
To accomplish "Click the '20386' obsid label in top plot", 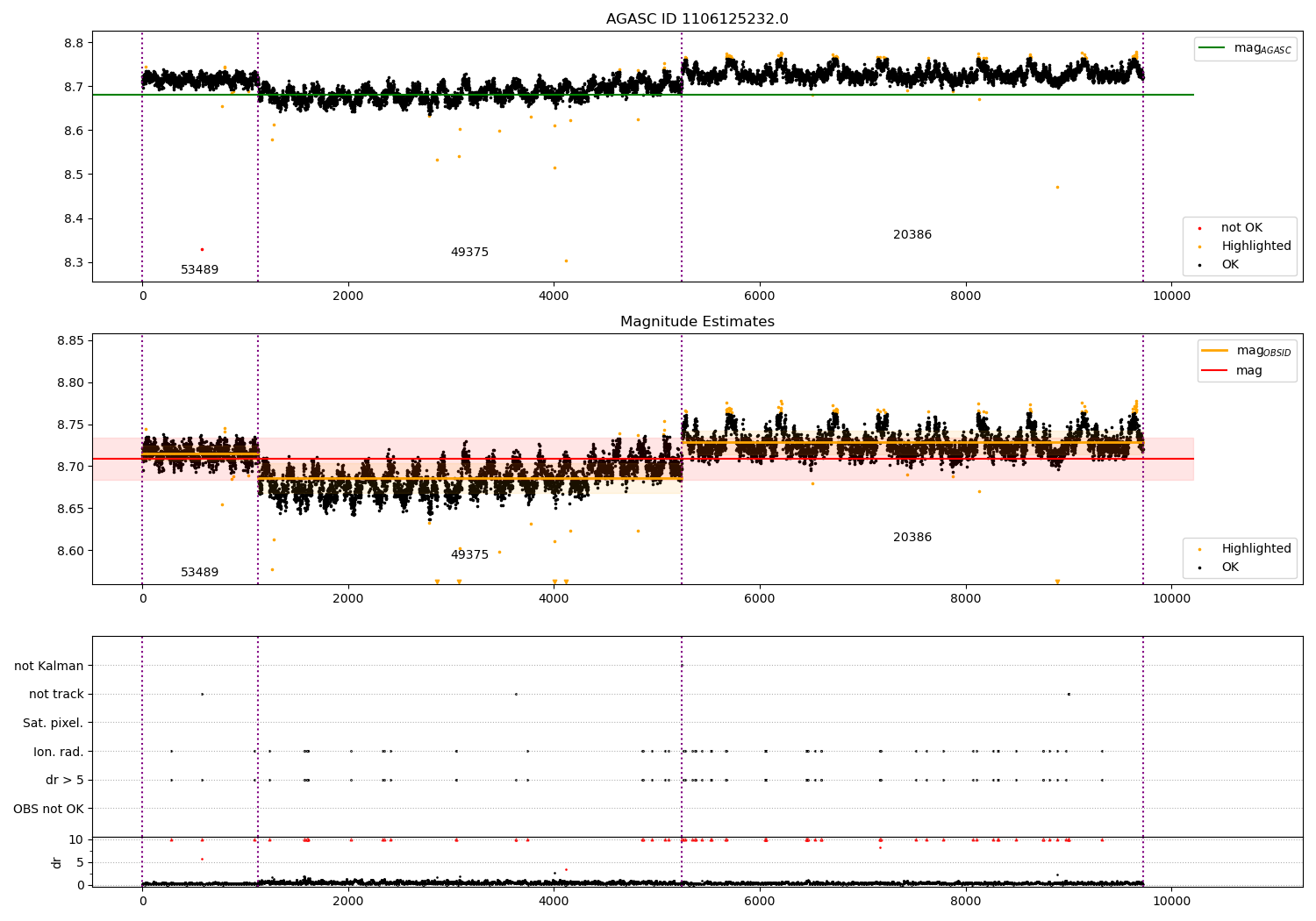I will [x=912, y=235].
